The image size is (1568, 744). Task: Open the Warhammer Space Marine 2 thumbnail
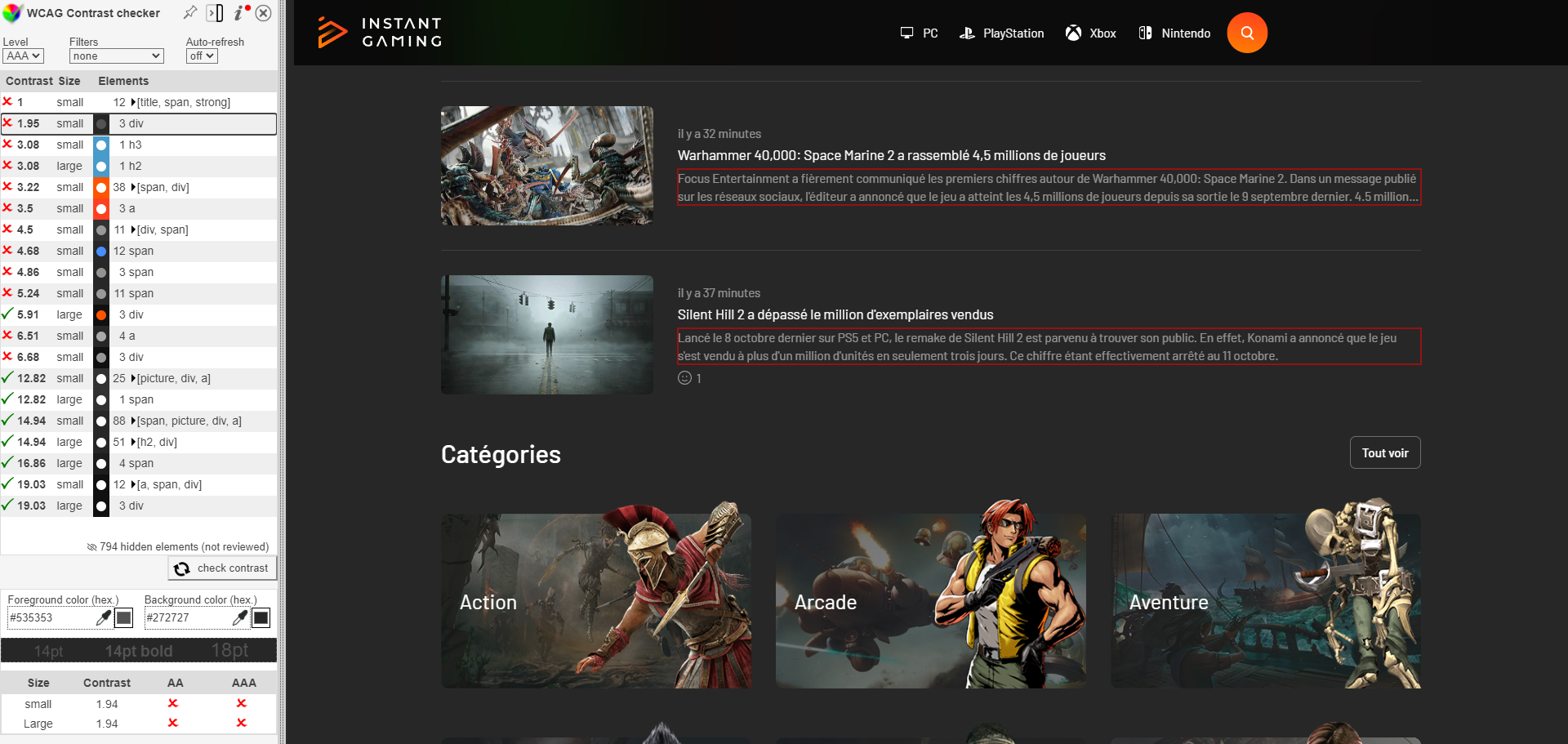click(x=547, y=166)
